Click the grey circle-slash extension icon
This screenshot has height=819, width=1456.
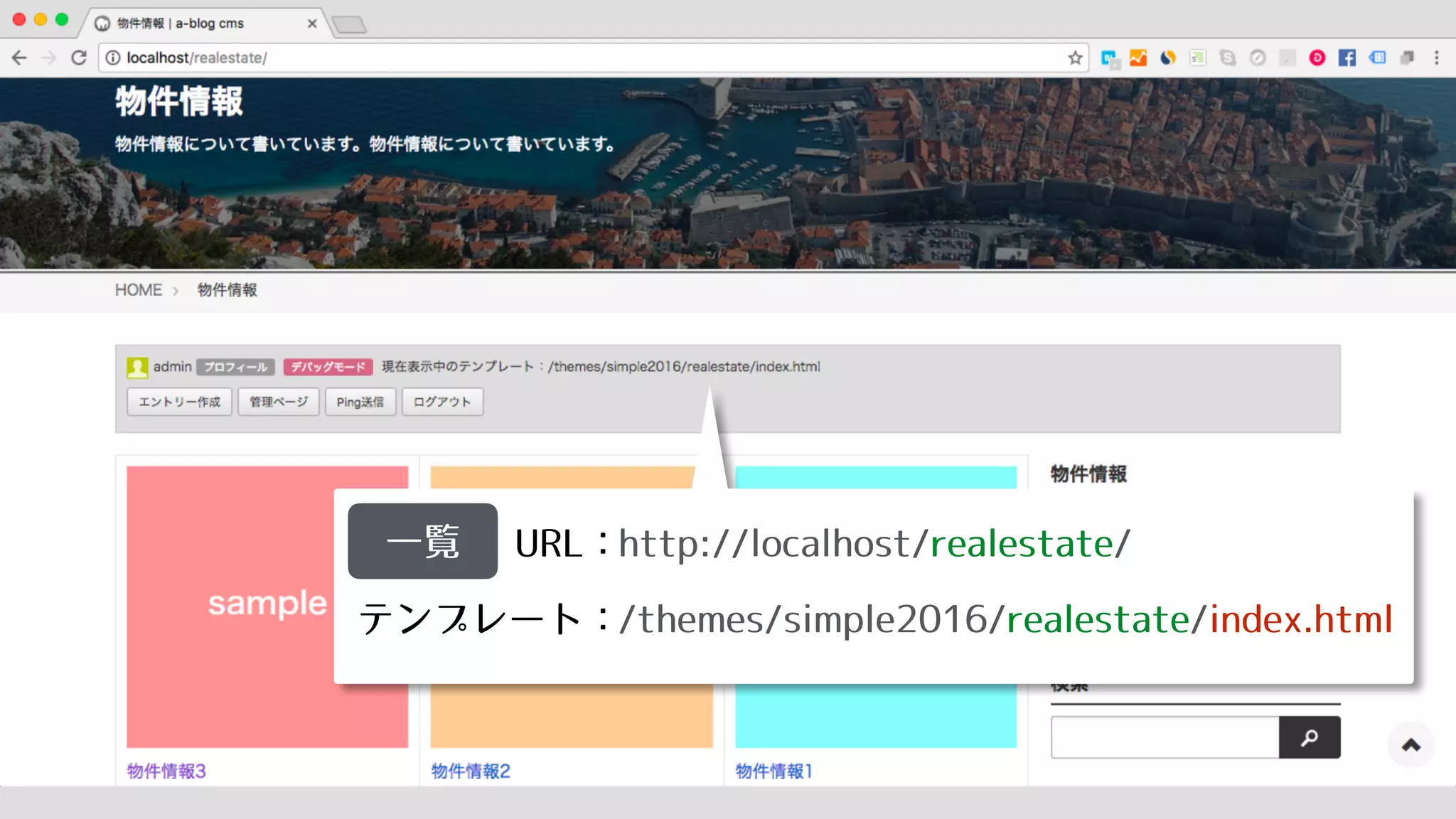coord(1258,58)
